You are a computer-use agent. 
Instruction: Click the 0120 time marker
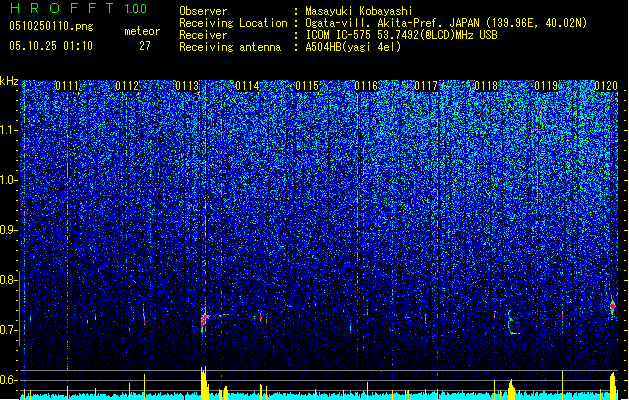coord(606,86)
